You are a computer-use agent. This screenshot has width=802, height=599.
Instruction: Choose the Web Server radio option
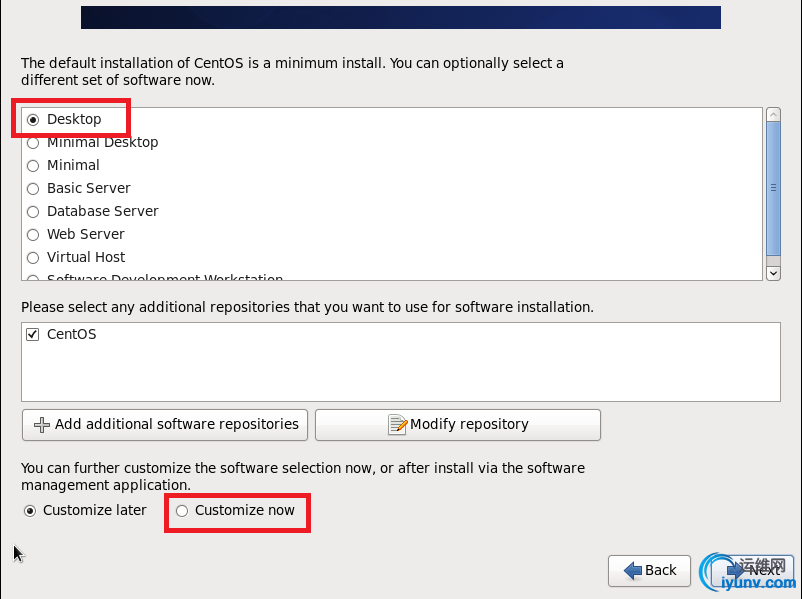coord(33,234)
